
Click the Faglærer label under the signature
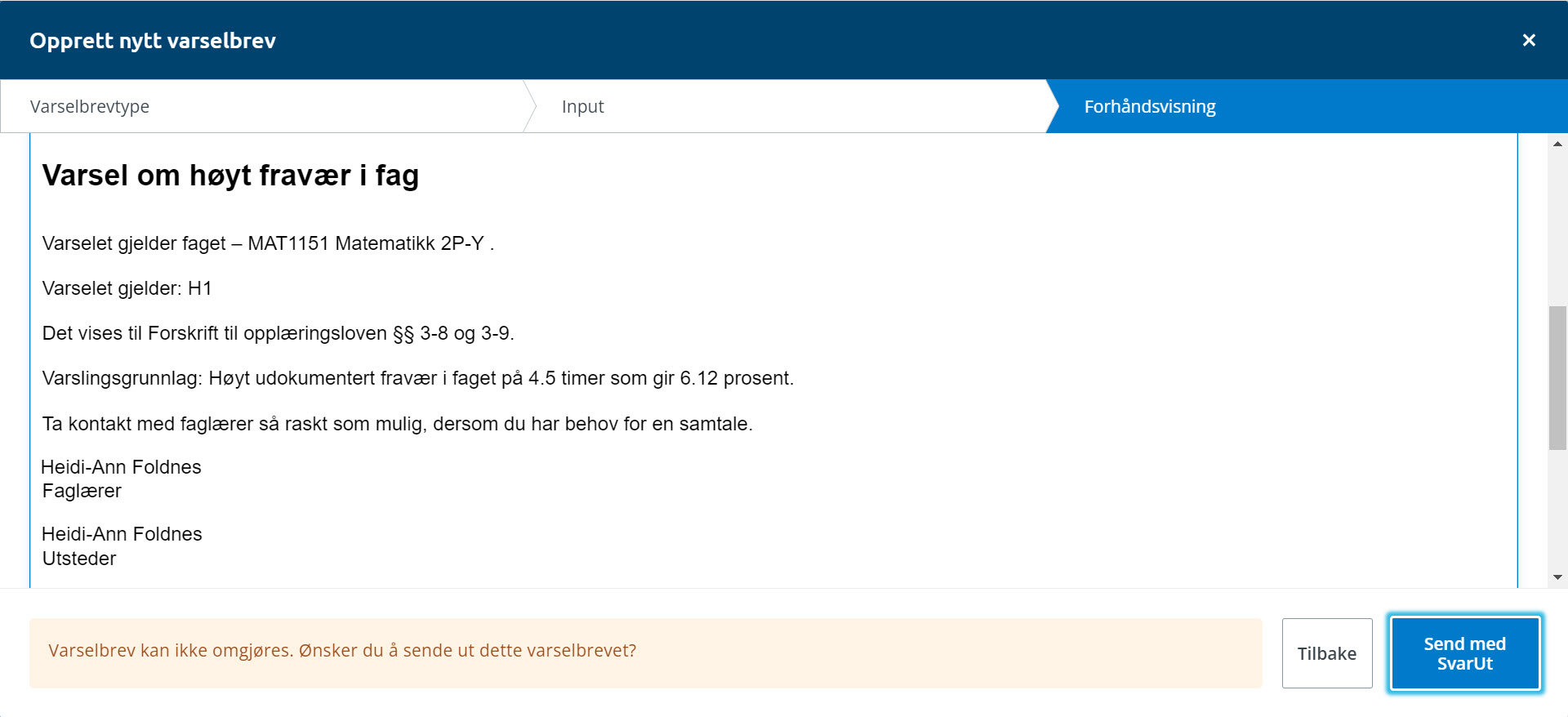click(x=82, y=491)
